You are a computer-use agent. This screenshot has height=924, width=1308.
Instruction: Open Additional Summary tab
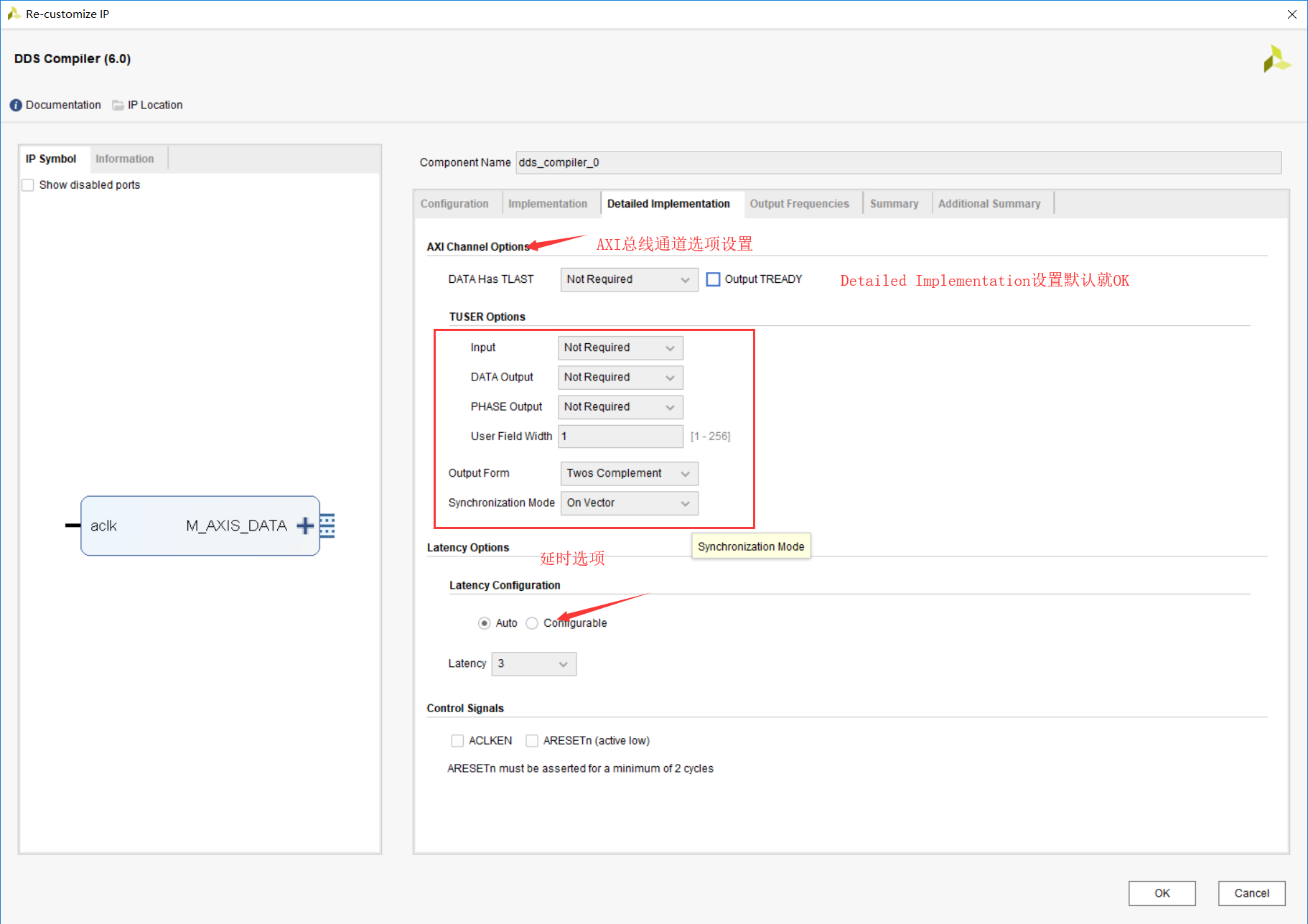[989, 204]
